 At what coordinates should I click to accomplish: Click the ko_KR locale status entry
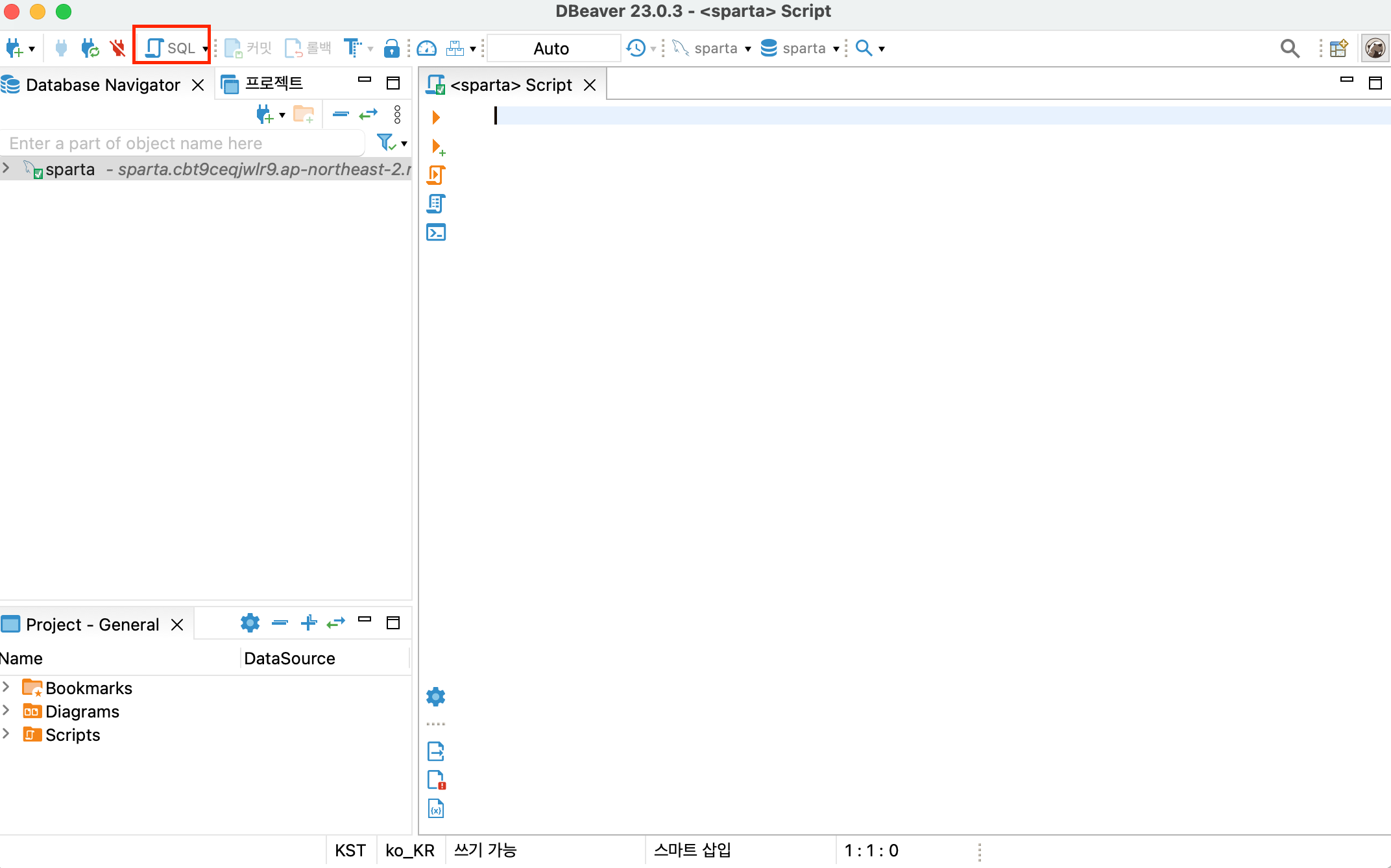point(410,850)
